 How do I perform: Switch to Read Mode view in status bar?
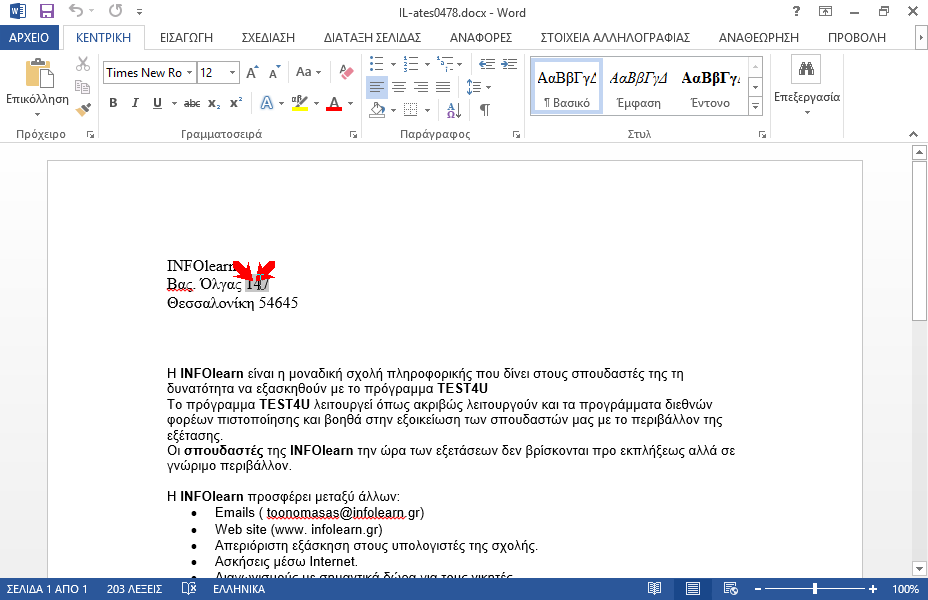pyautogui.click(x=654, y=589)
